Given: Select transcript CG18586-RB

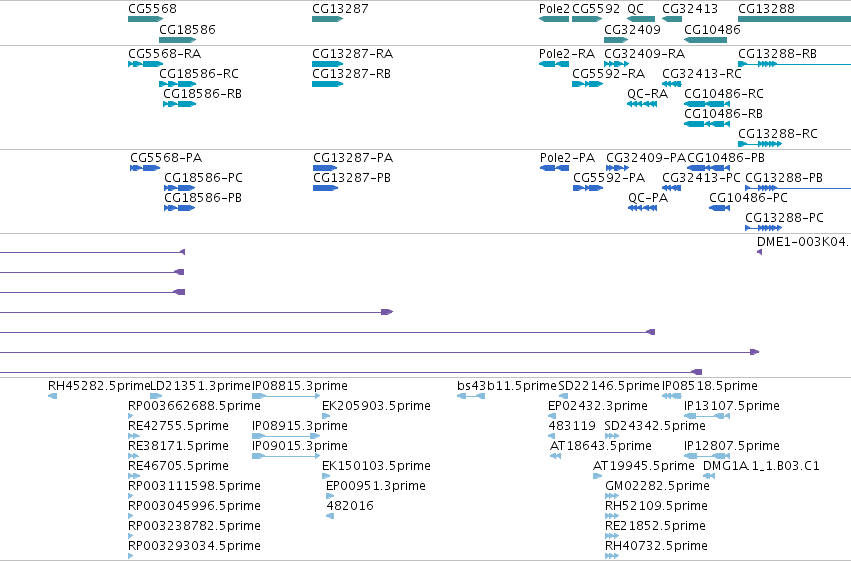Looking at the screenshot, I should point(202,94).
